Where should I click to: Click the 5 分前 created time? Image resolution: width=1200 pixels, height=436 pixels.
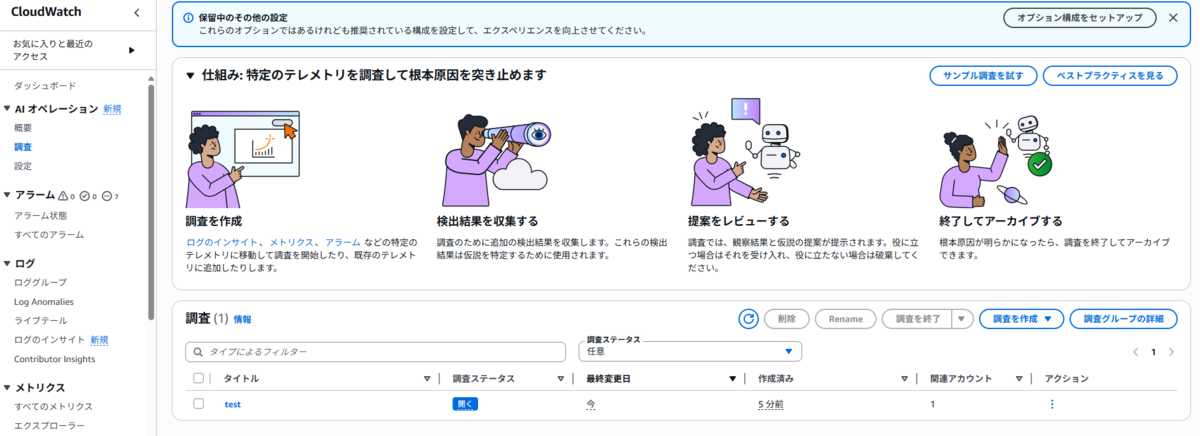click(x=771, y=404)
